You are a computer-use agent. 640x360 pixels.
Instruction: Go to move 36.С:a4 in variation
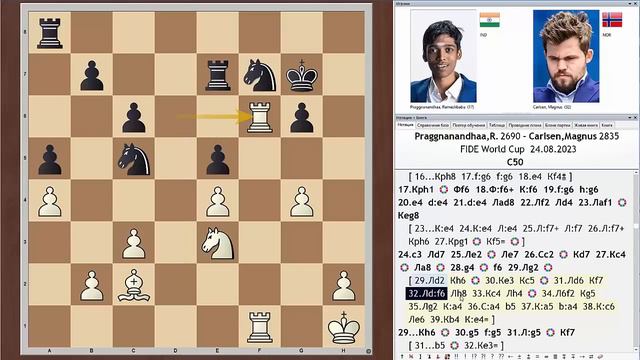tap(484, 307)
